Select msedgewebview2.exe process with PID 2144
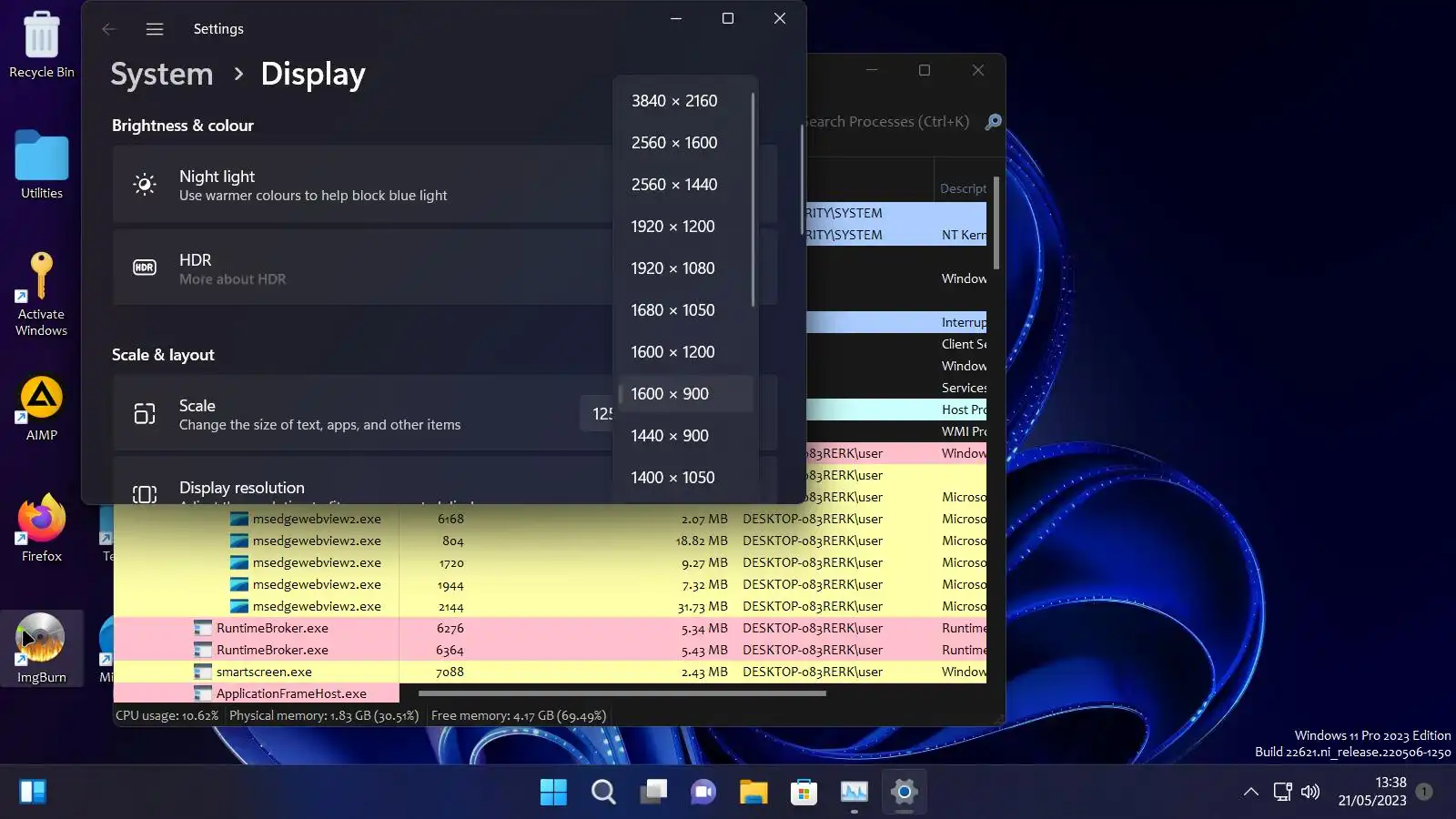The height and width of the screenshot is (819, 1456). [x=550, y=606]
